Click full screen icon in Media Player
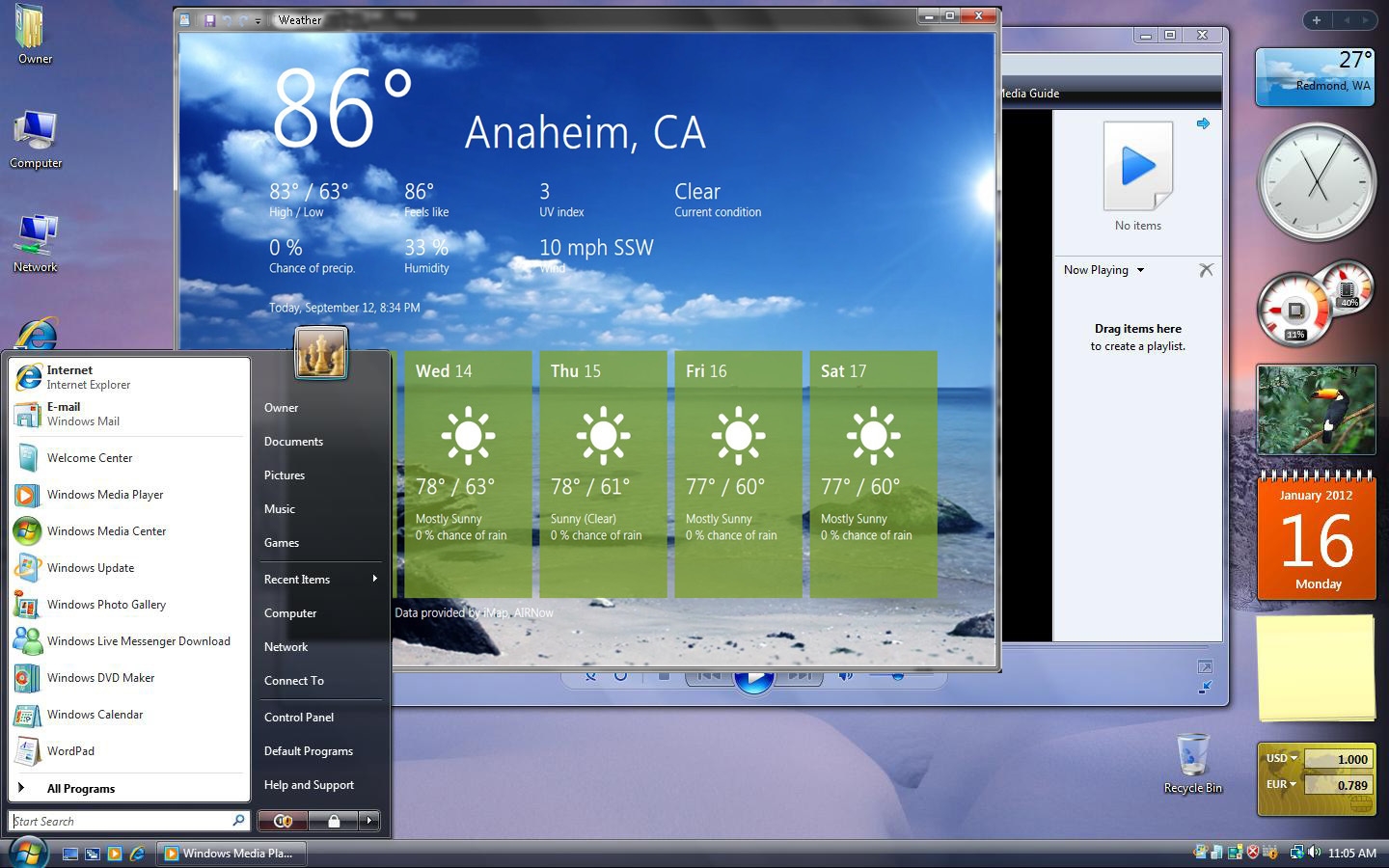 1206,666
